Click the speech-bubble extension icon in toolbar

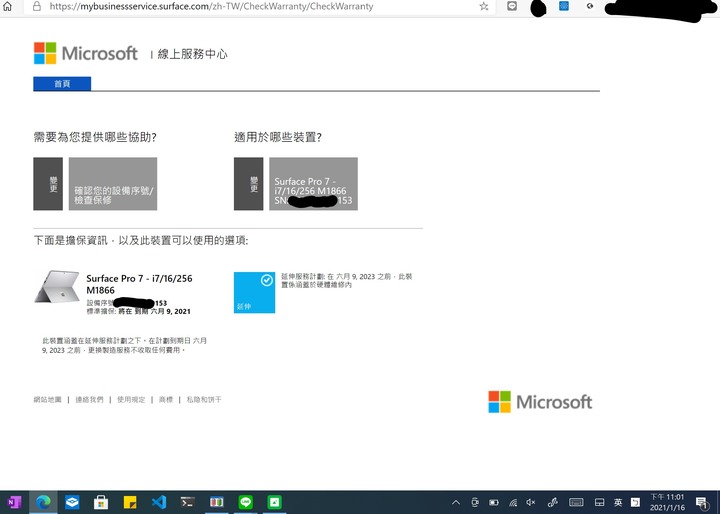pyautogui.click(x=512, y=6)
